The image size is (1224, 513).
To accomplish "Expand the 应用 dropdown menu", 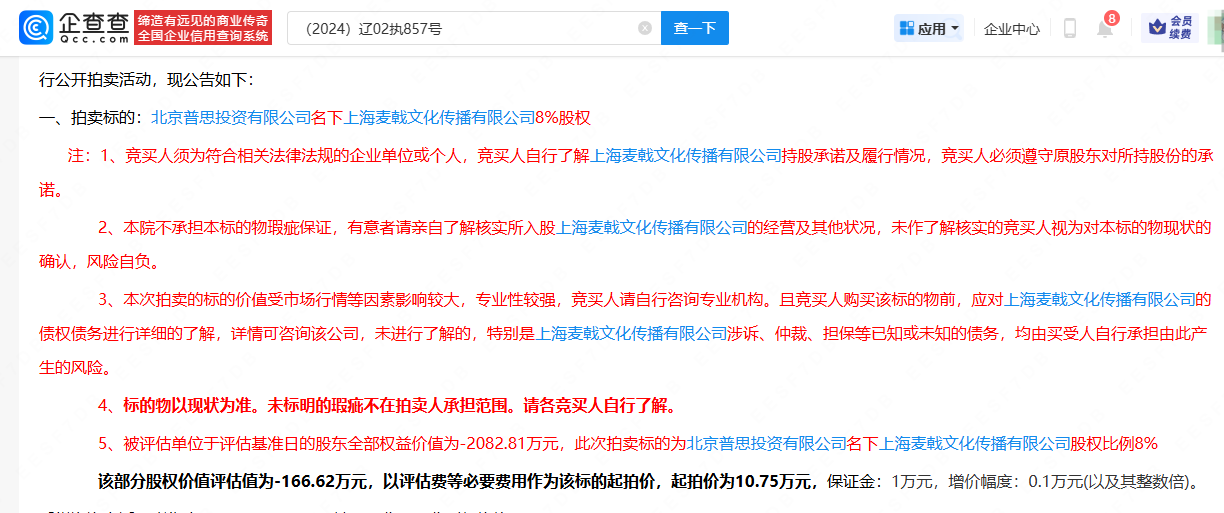I will (930, 28).
